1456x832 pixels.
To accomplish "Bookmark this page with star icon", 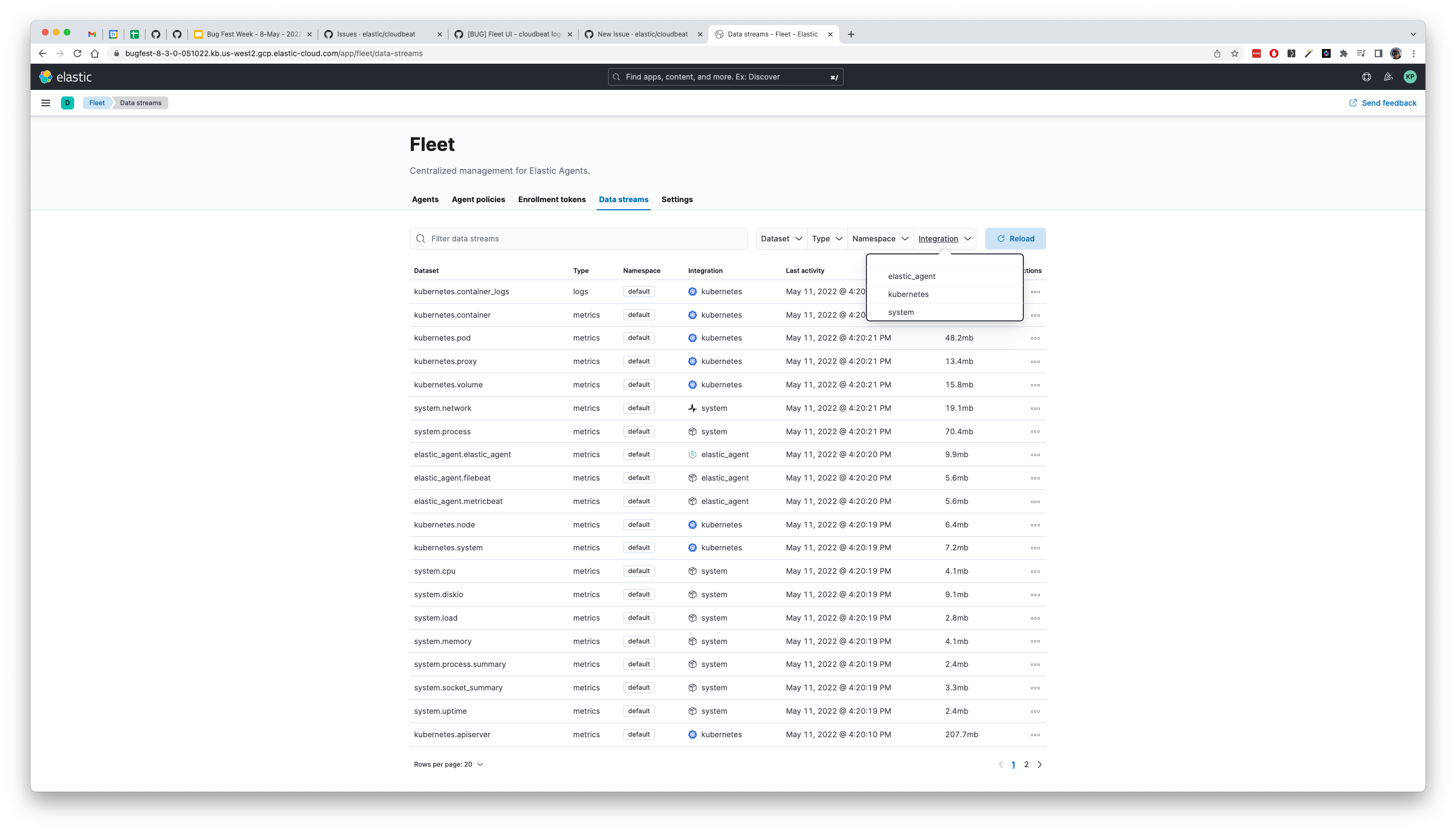I will coord(1234,53).
